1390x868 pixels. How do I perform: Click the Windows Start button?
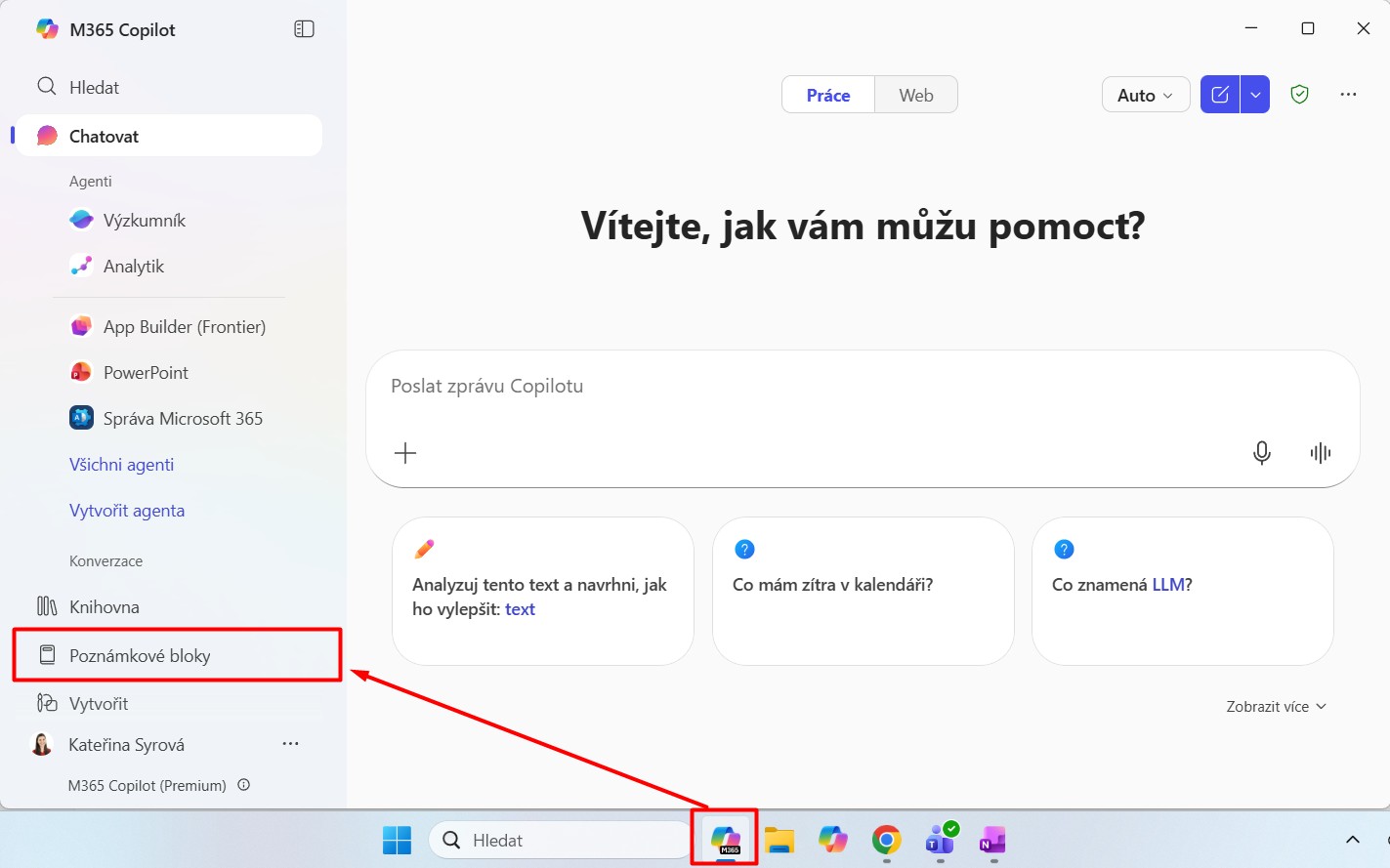397,840
